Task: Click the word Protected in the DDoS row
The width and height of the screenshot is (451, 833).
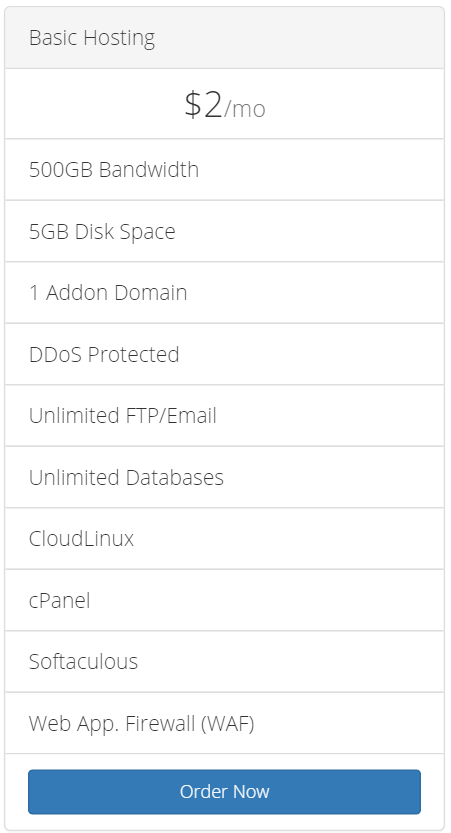Action: pos(133,354)
